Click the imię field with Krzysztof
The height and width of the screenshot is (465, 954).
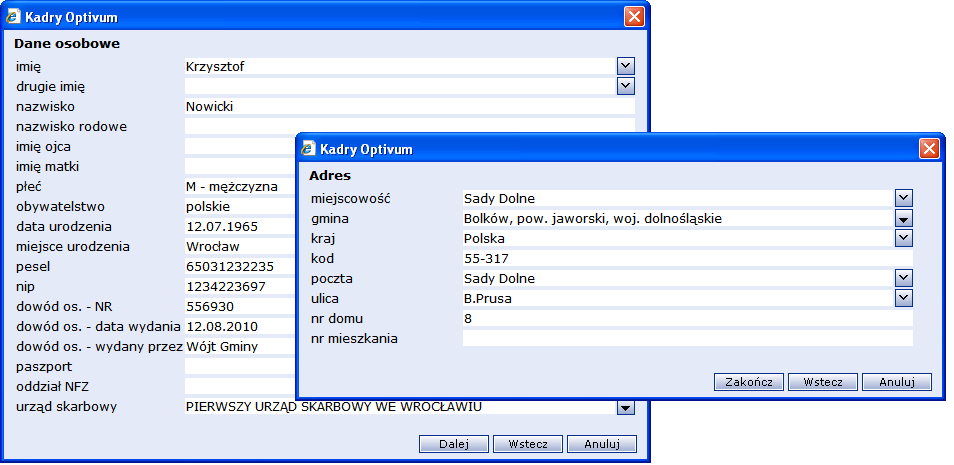coord(400,66)
